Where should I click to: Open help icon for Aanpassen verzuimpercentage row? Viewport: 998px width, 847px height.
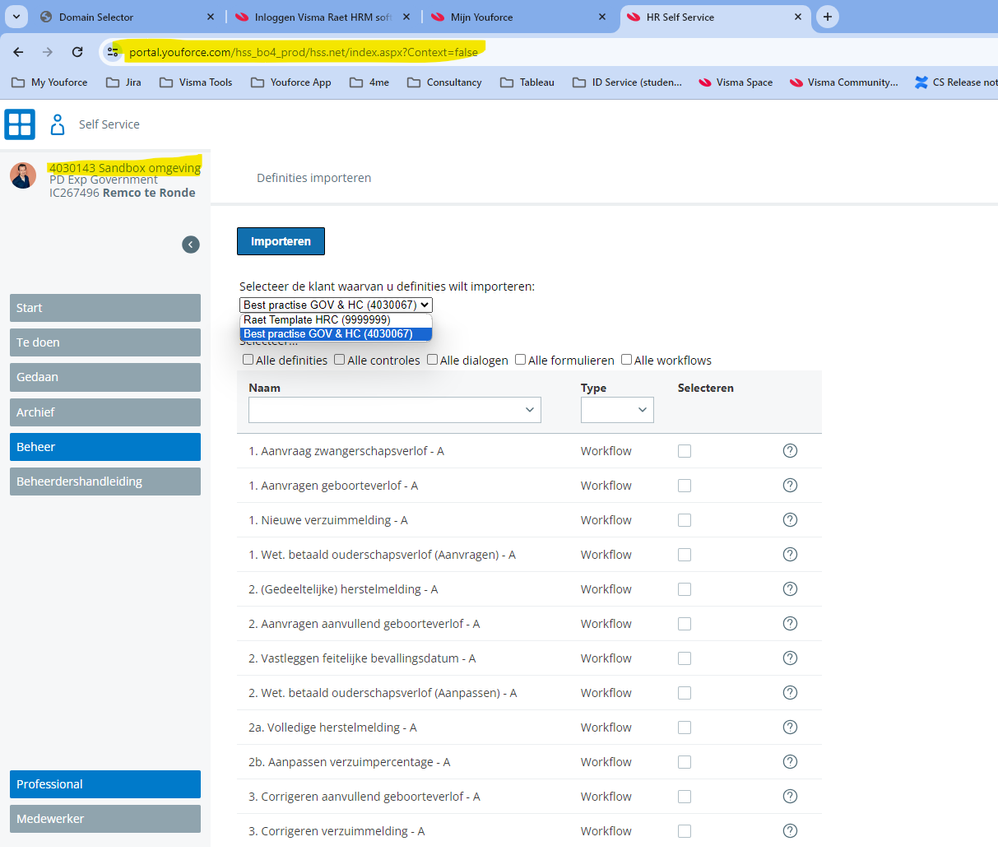[790, 762]
